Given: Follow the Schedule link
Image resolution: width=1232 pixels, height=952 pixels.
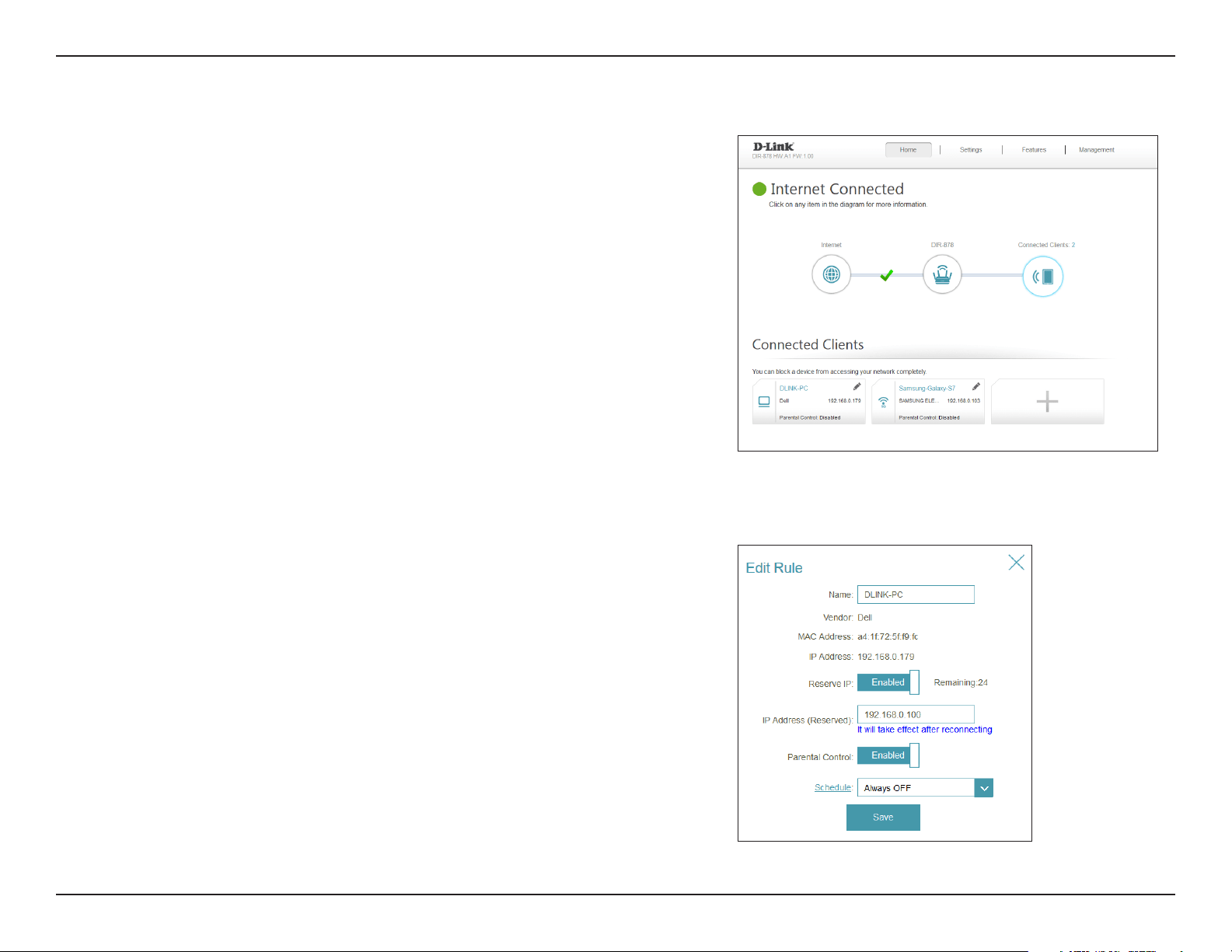Looking at the screenshot, I should pos(832,788).
